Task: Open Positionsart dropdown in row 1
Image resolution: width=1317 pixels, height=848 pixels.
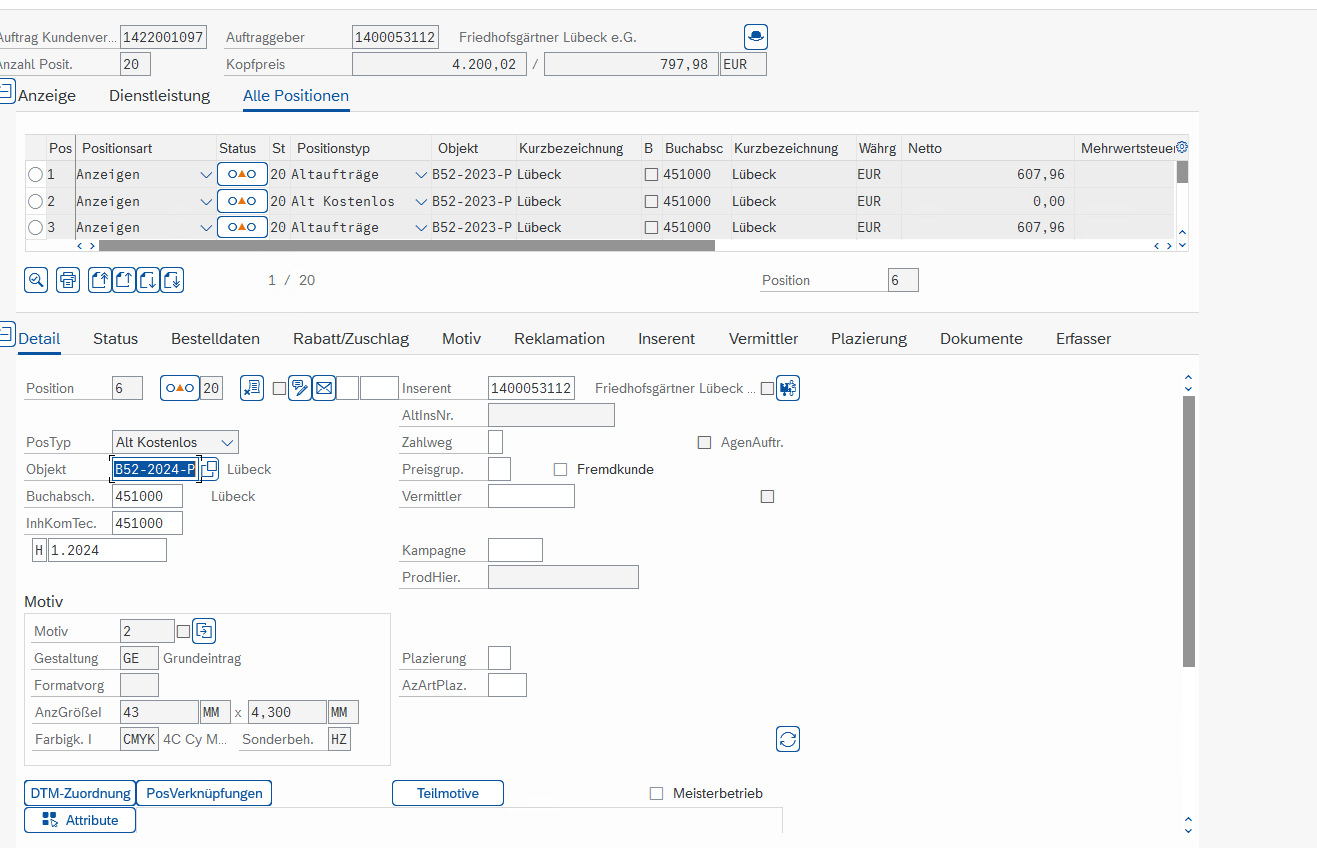Action: [x=206, y=174]
